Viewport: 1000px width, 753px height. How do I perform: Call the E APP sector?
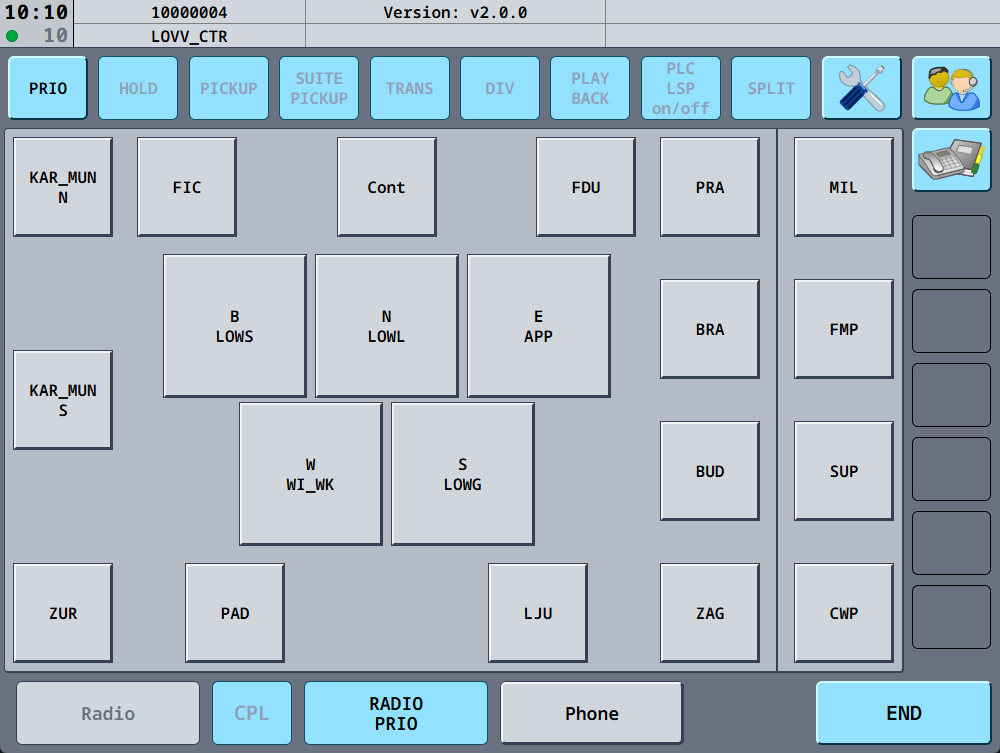538,325
